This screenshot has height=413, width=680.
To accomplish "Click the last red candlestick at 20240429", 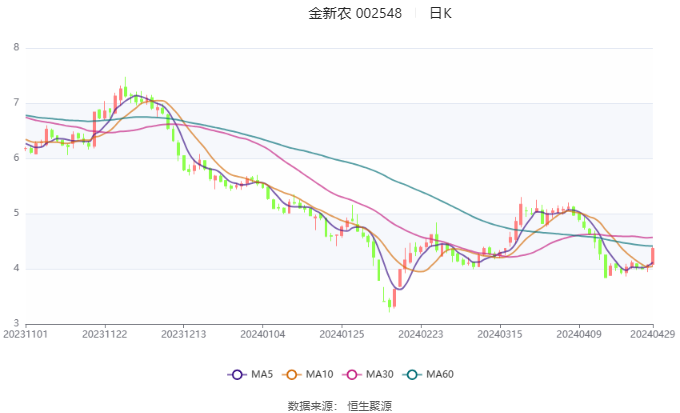I will pos(652,256).
